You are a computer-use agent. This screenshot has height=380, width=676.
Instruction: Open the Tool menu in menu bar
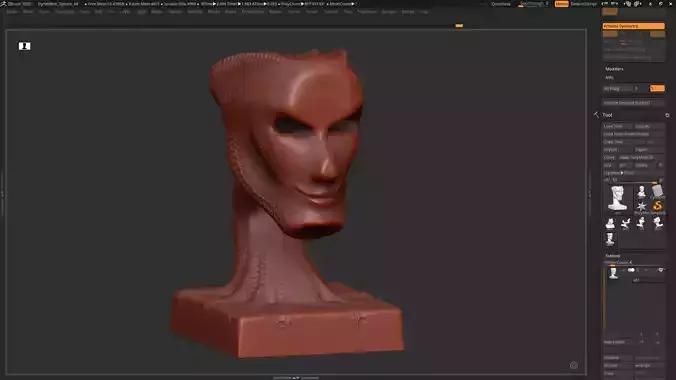coord(348,12)
